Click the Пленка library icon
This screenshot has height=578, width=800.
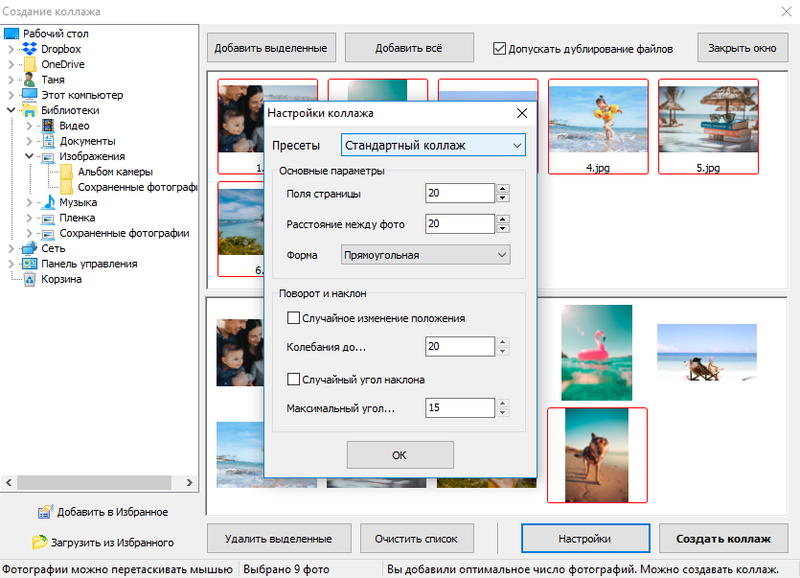tap(48, 218)
